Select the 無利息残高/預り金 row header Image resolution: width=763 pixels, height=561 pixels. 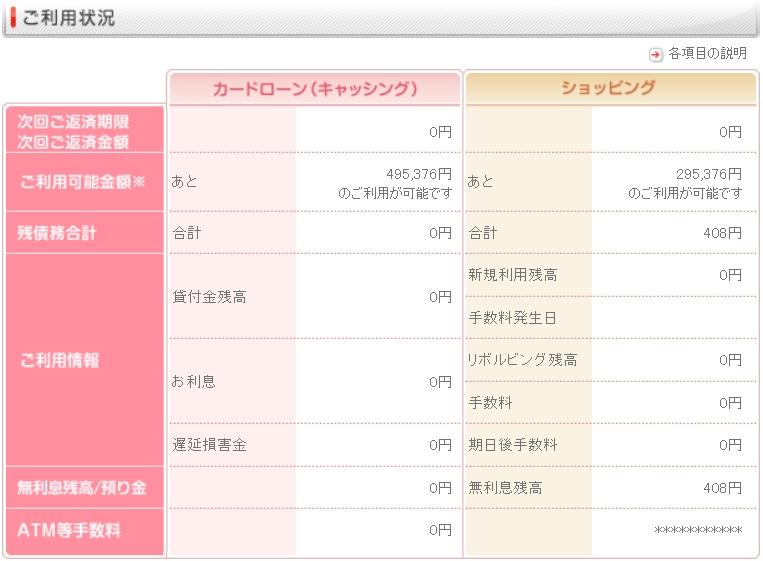point(82,488)
